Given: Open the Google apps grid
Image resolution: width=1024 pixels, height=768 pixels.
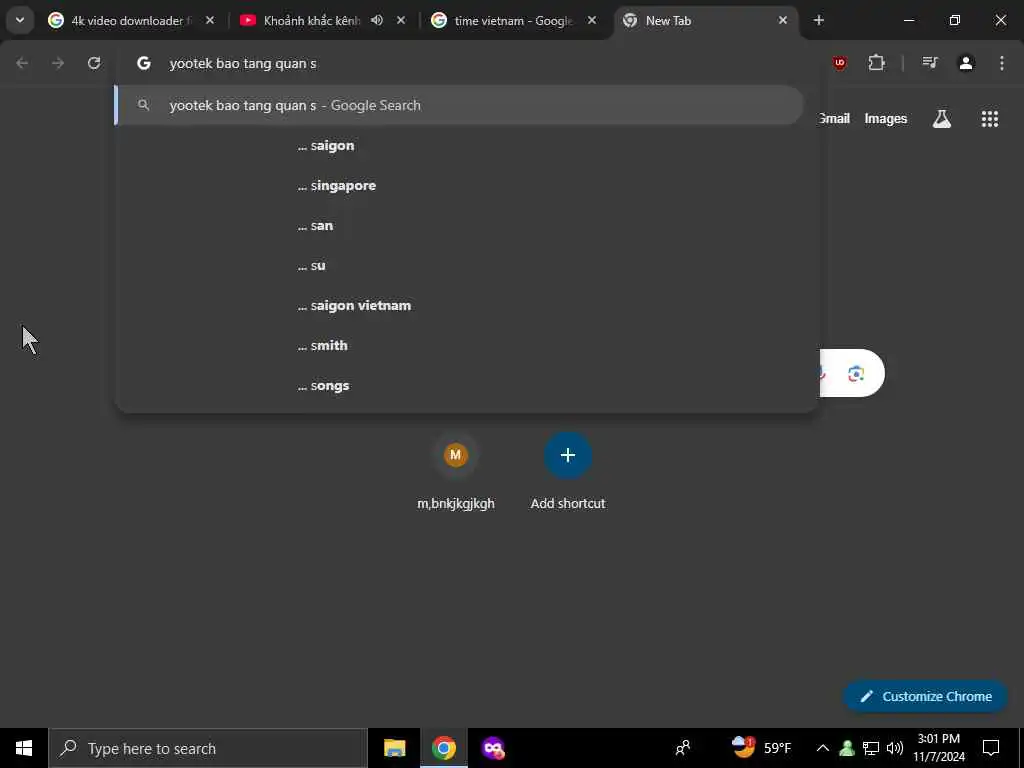Looking at the screenshot, I should [989, 118].
